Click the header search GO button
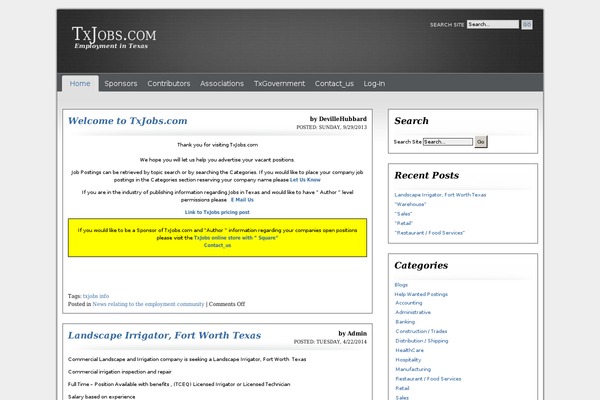600x400 pixels. pos(527,24)
